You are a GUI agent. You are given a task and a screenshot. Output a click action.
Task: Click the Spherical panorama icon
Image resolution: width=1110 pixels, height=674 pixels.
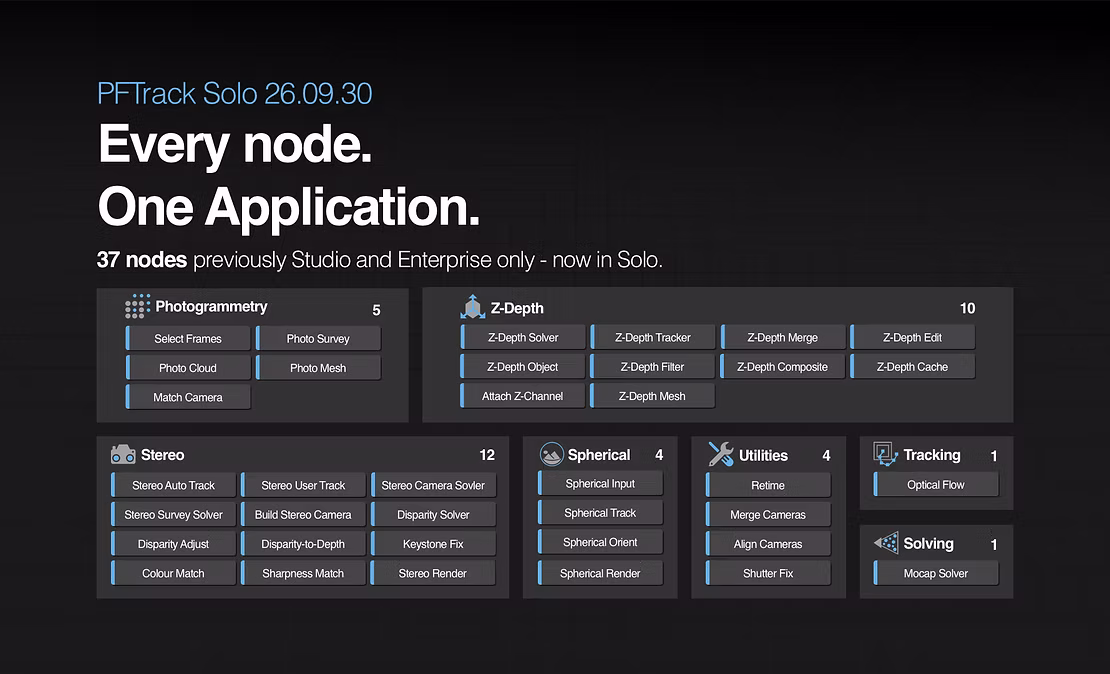[551, 454]
